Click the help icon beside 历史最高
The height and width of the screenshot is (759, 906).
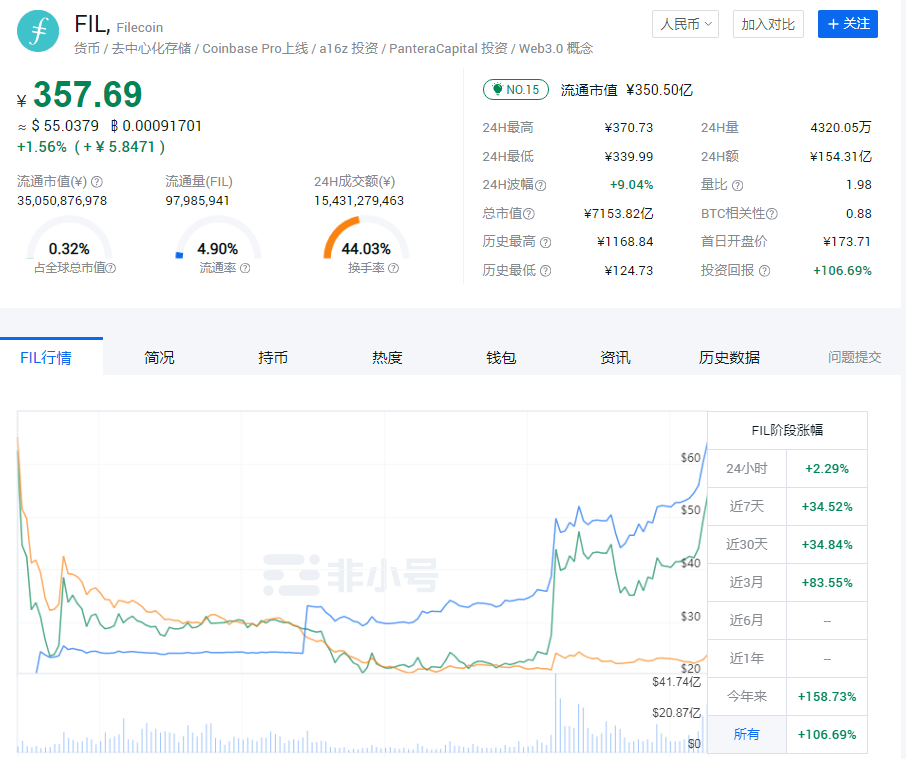coord(545,242)
